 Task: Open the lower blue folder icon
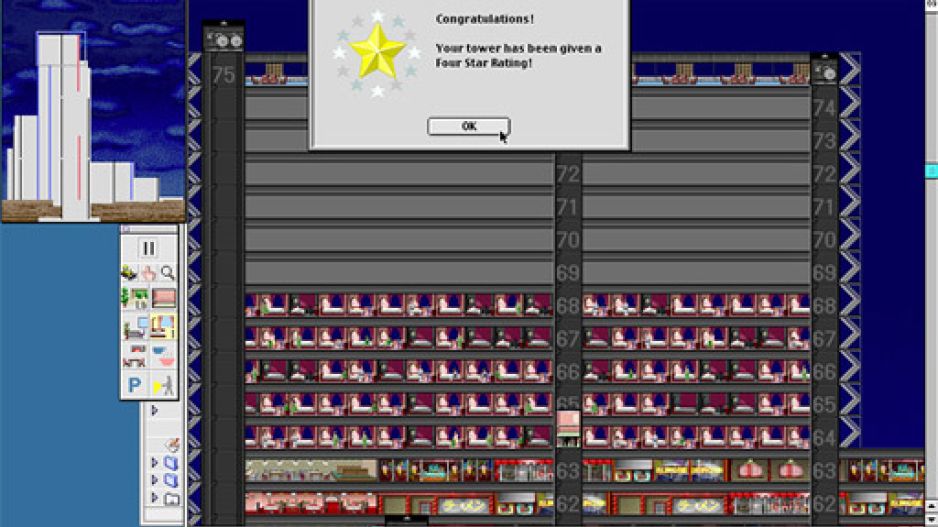click(x=171, y=480)
